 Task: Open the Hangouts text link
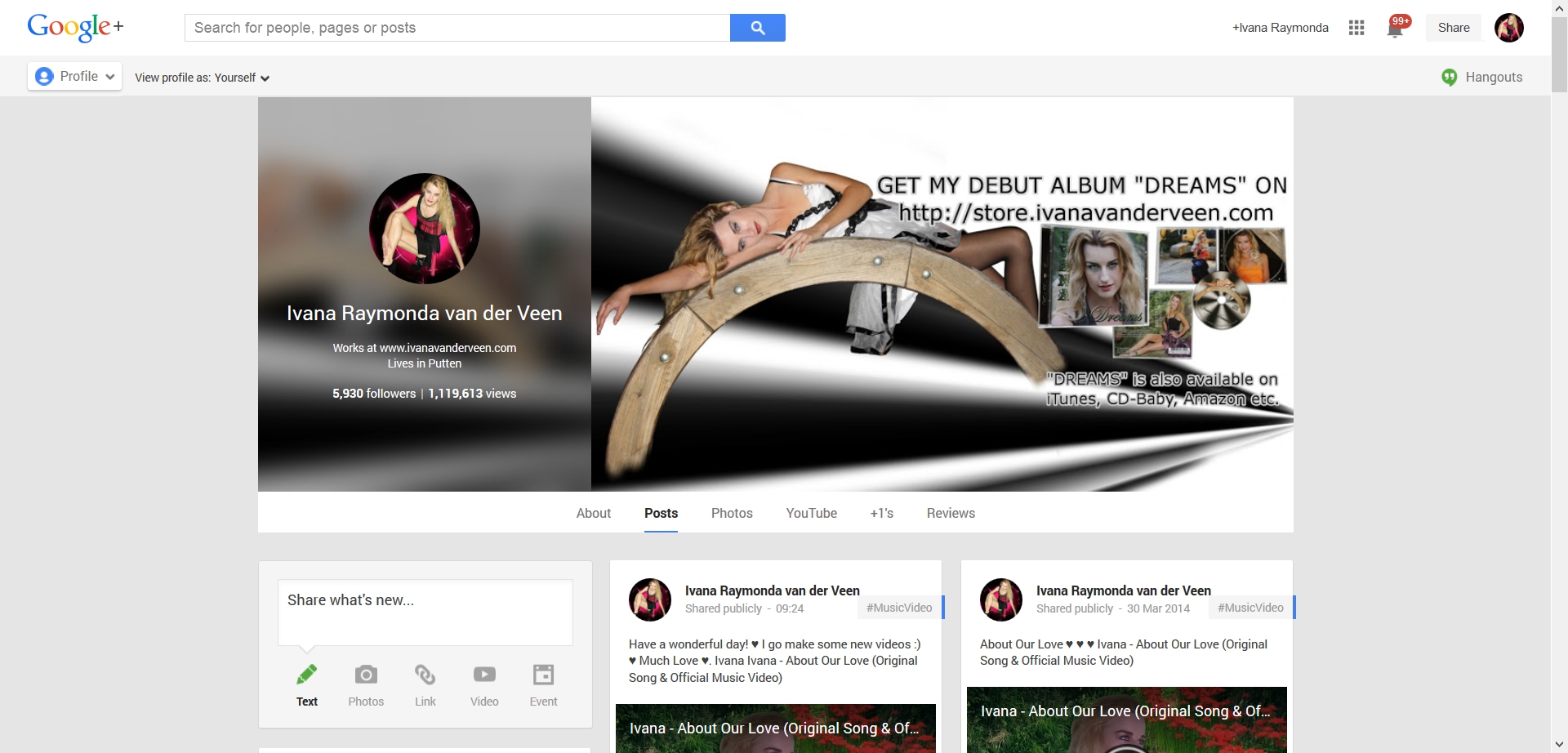tap(1494, 77)
